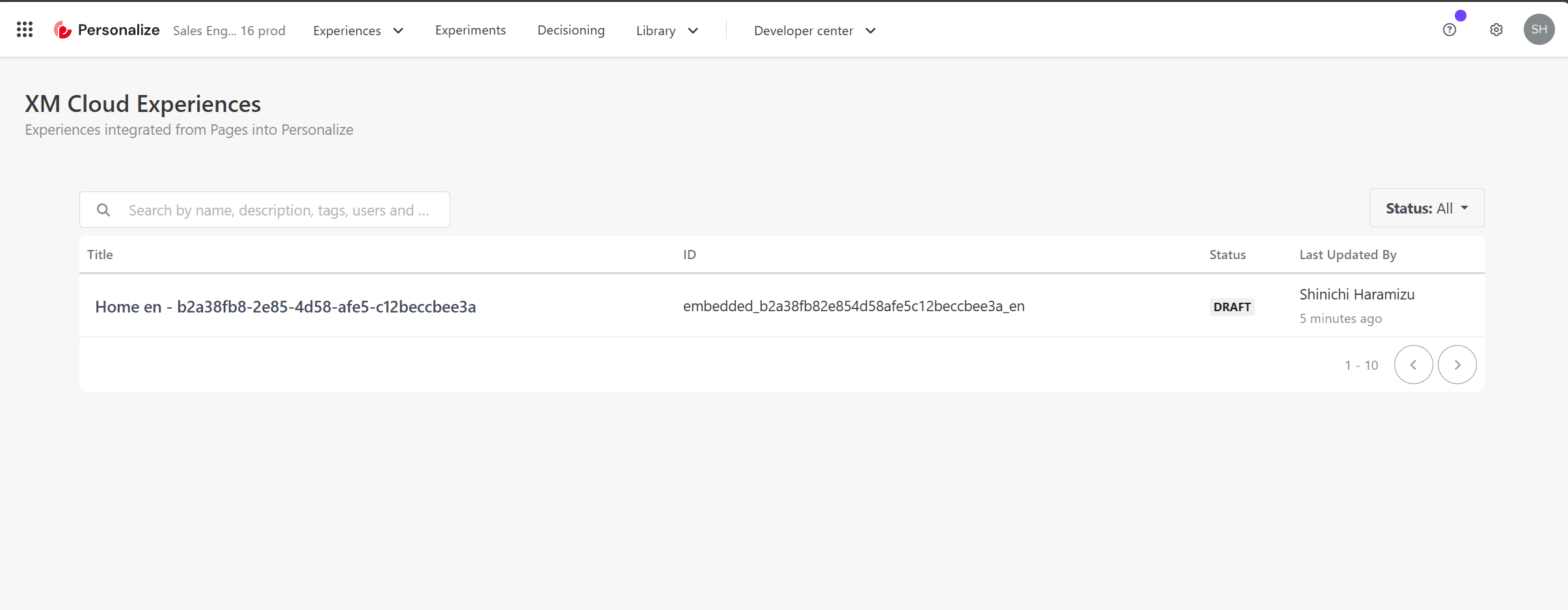Click the search magnifier icon
The image size is (1568, 610).
103,210
